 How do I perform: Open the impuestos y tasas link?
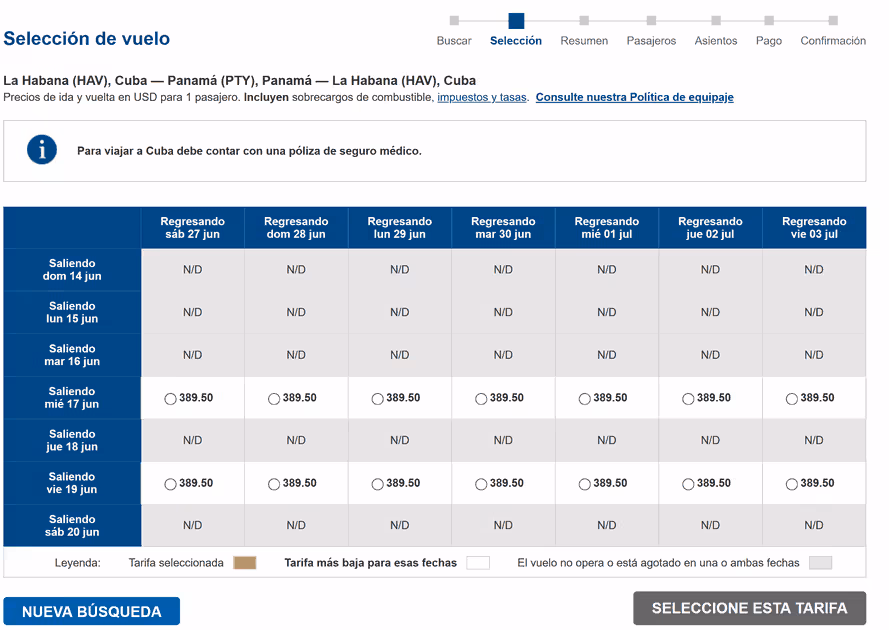click(482, 97)
